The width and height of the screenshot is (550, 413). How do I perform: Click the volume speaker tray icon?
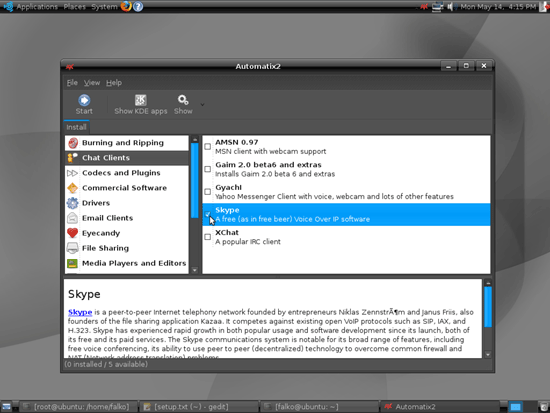[x=451, y=6]
